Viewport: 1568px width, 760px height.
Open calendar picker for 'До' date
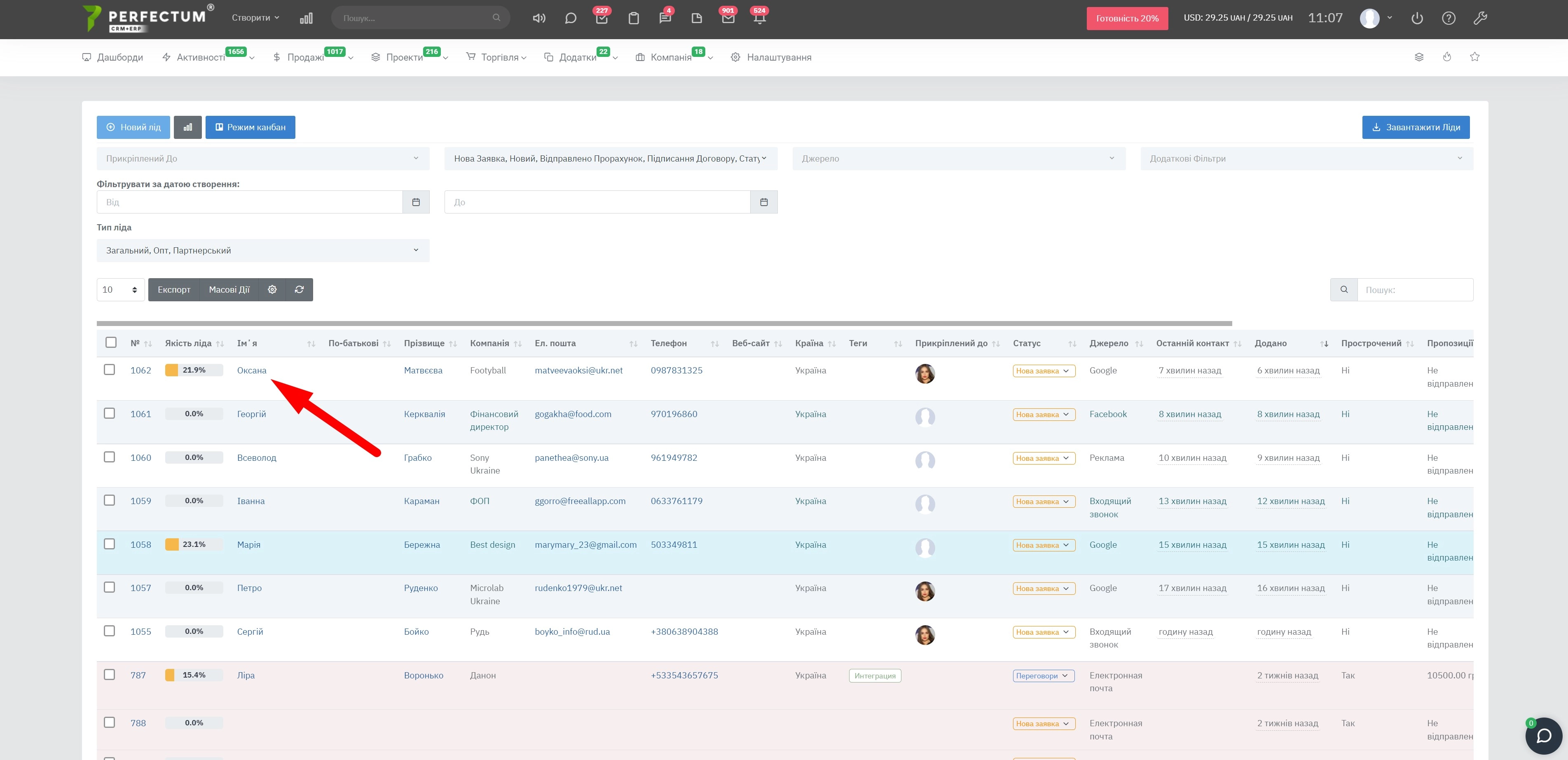click(x=764, y=202)
